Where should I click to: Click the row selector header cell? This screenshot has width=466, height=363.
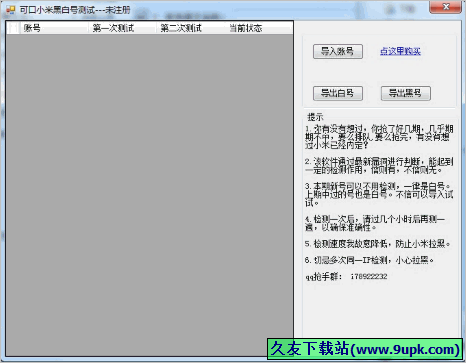(13, 28)
